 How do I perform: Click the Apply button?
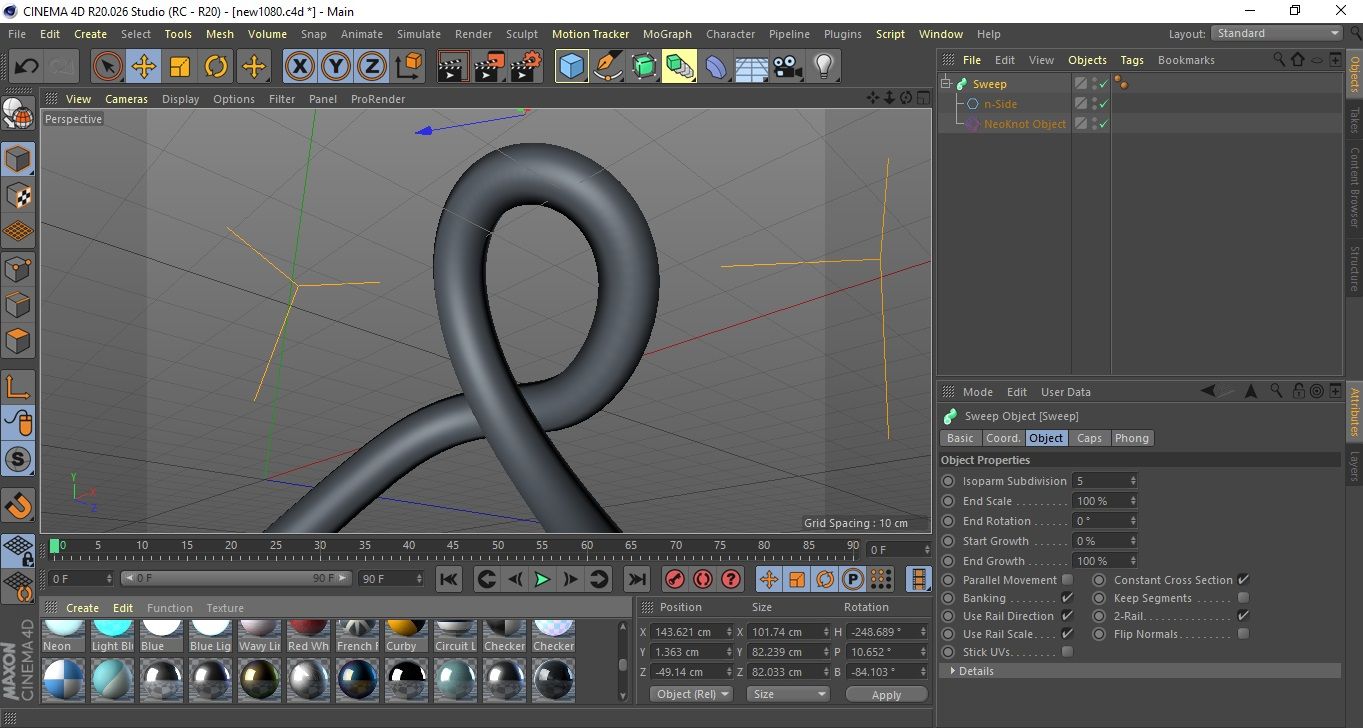886,694
